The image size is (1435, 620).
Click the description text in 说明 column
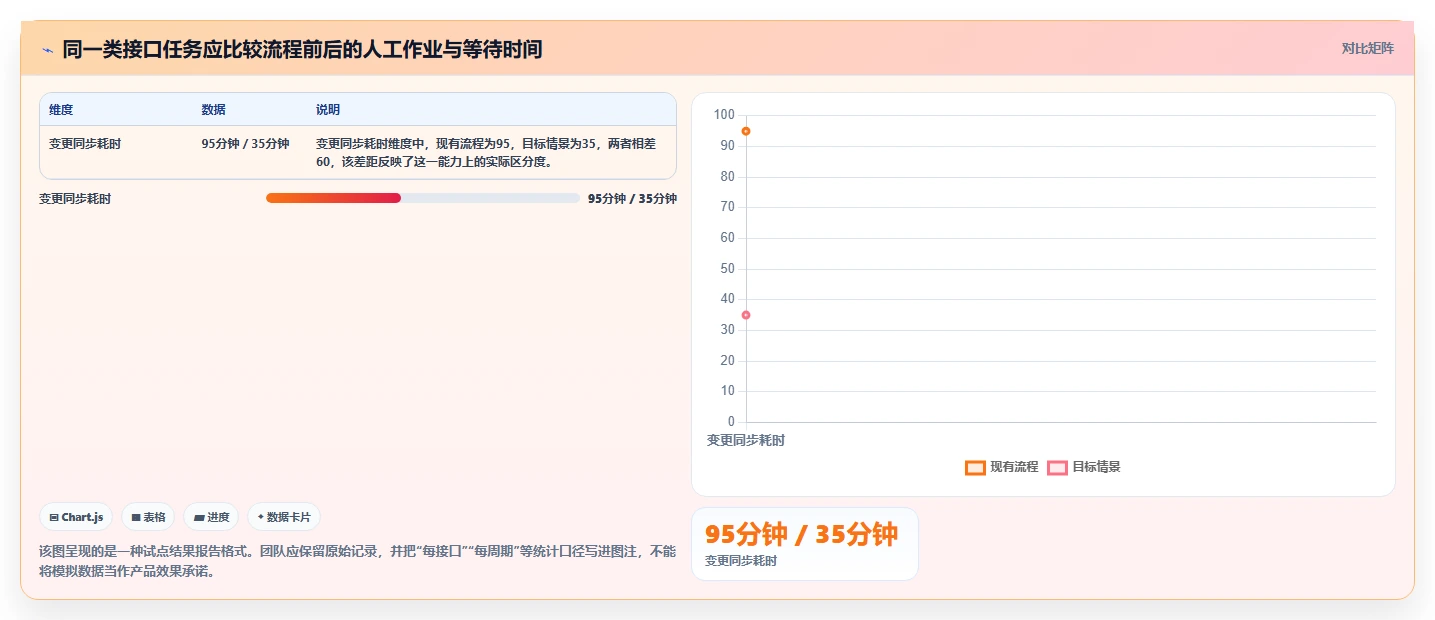coord(487,153)
